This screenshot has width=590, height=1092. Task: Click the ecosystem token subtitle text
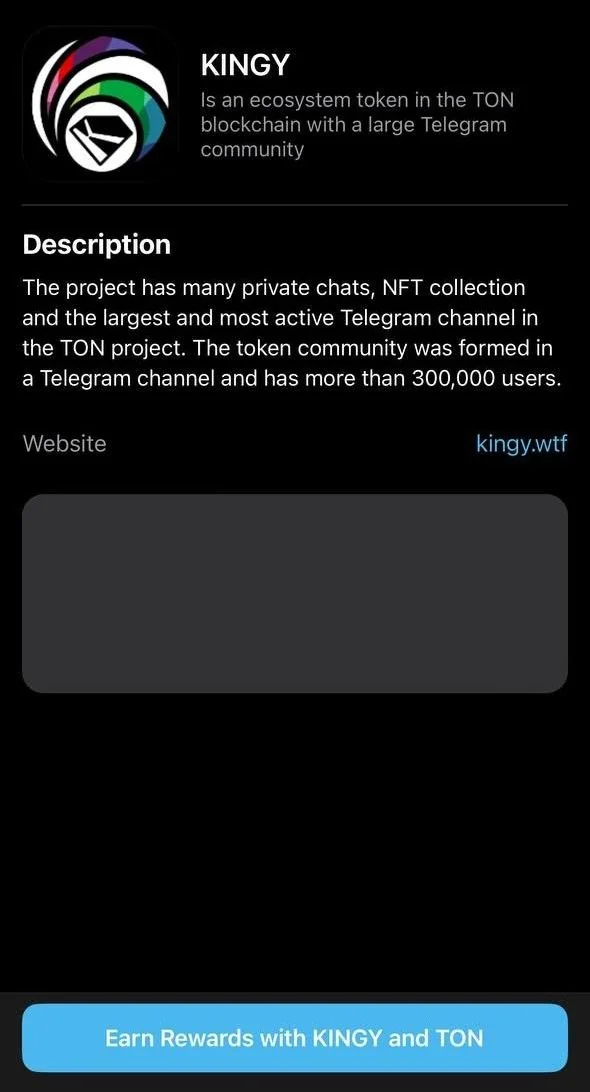pyautogui.click(x=357, y=125)
